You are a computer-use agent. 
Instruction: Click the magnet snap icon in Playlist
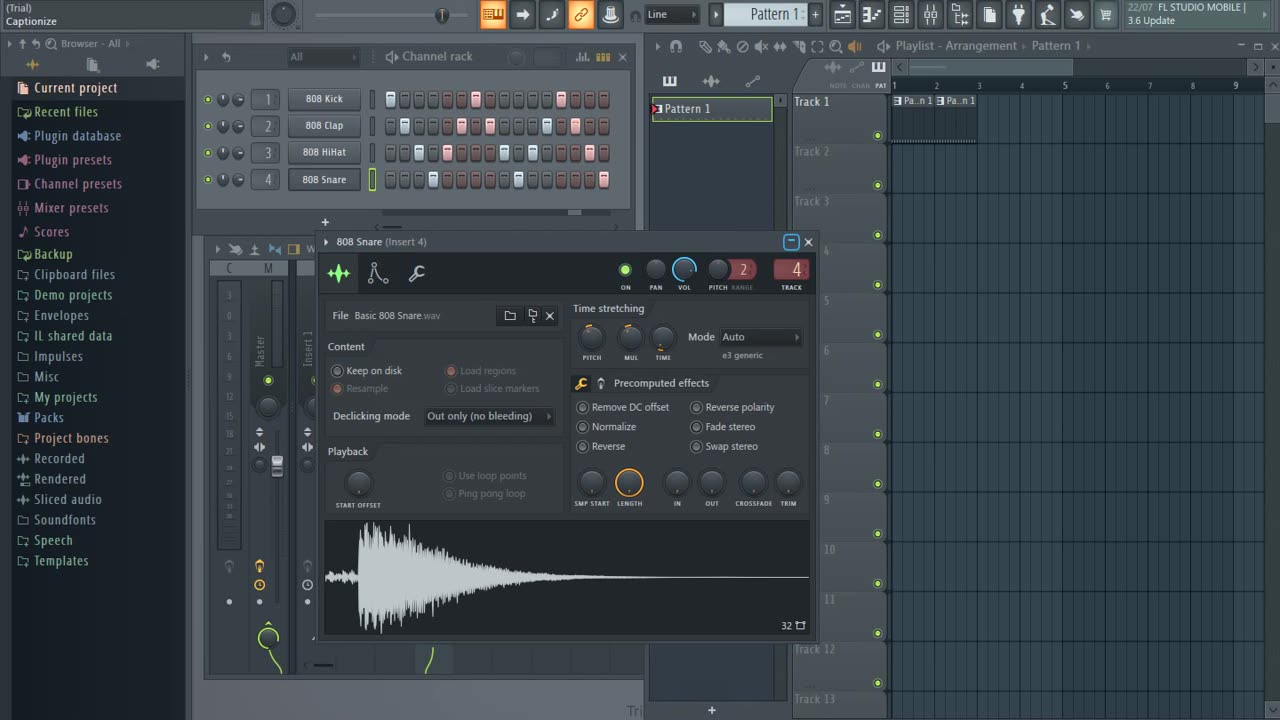[x=676, y=46]
